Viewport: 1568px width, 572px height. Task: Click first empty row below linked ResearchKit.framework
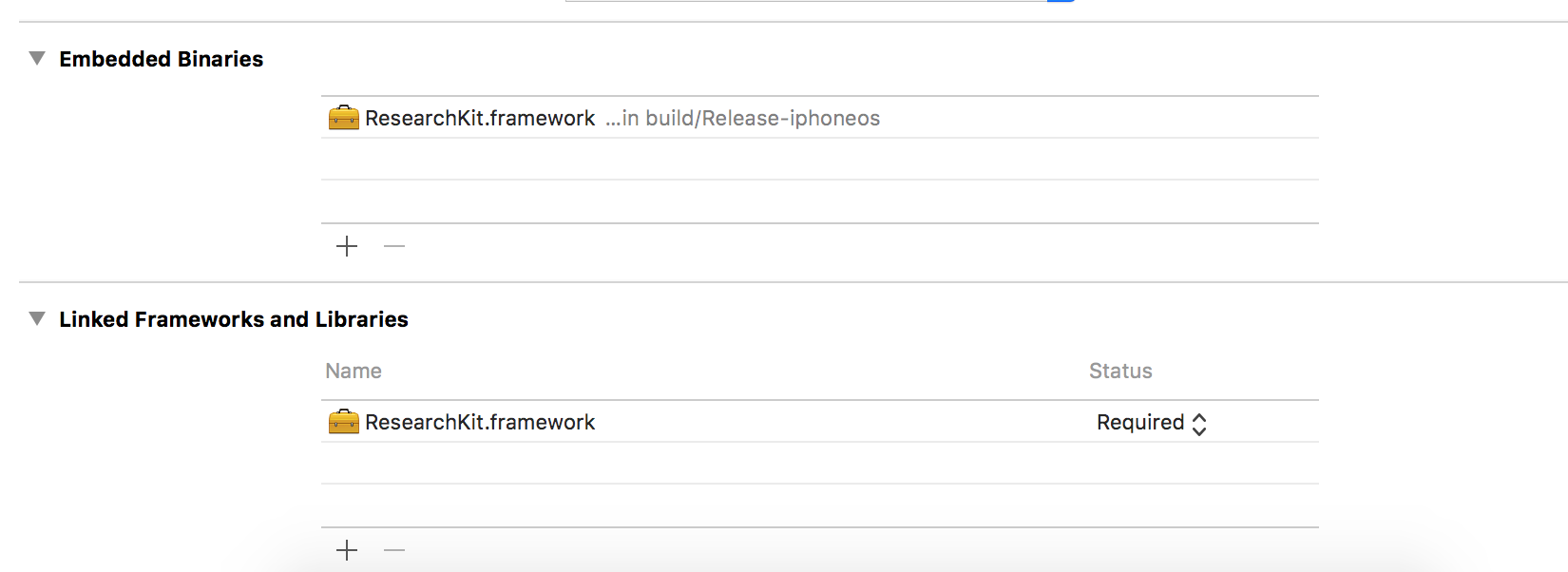[x=819, y=464]
